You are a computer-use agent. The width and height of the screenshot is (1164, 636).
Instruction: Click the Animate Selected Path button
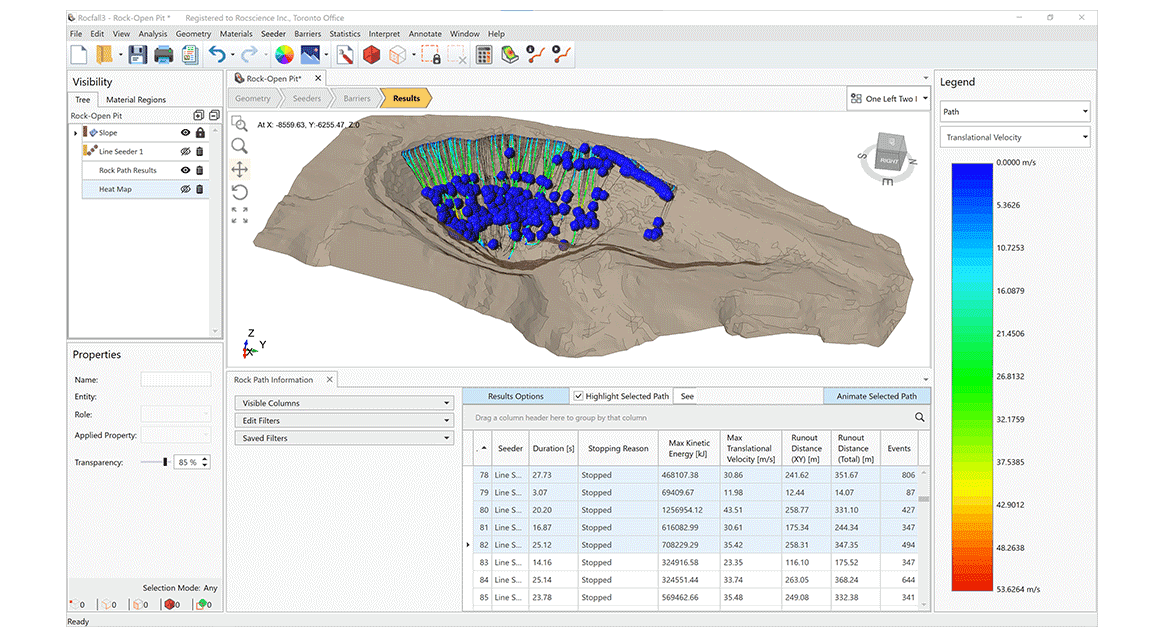click(x=877, y=396)
